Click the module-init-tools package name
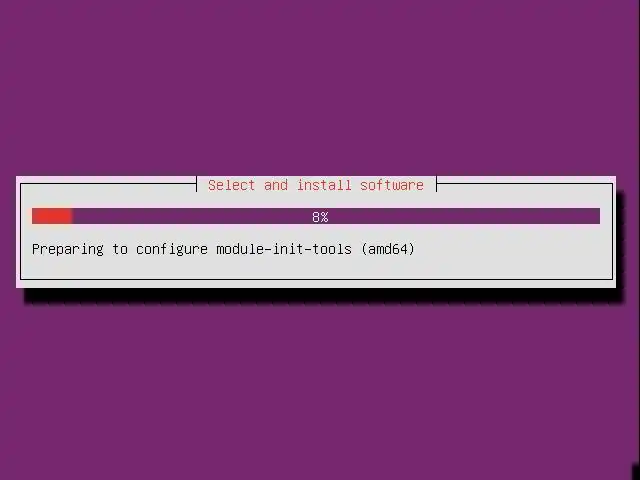The image size is (640, 480). [284, 249]
